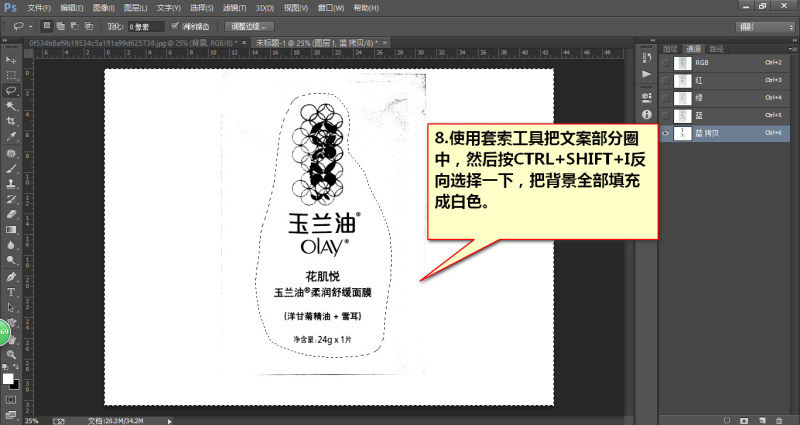
Task: Switch to the 路径 panel tab
Action: [x=716, y=49]
